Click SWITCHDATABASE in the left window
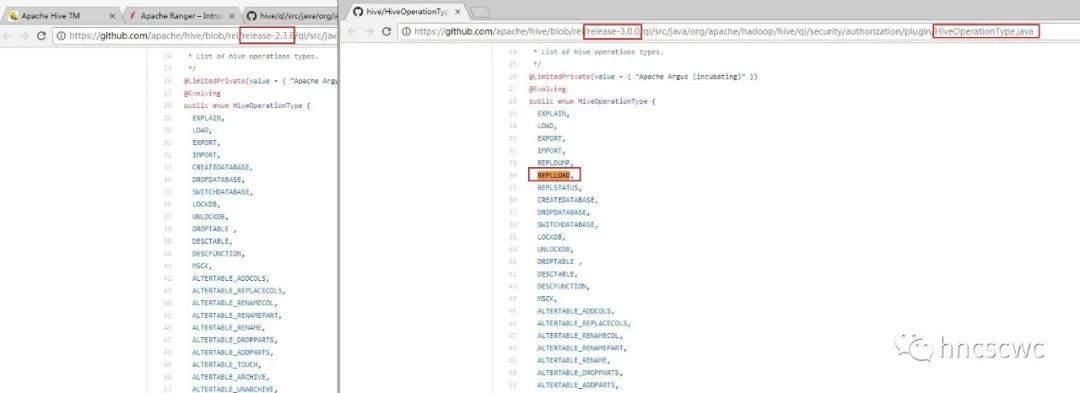 [223, 192]
